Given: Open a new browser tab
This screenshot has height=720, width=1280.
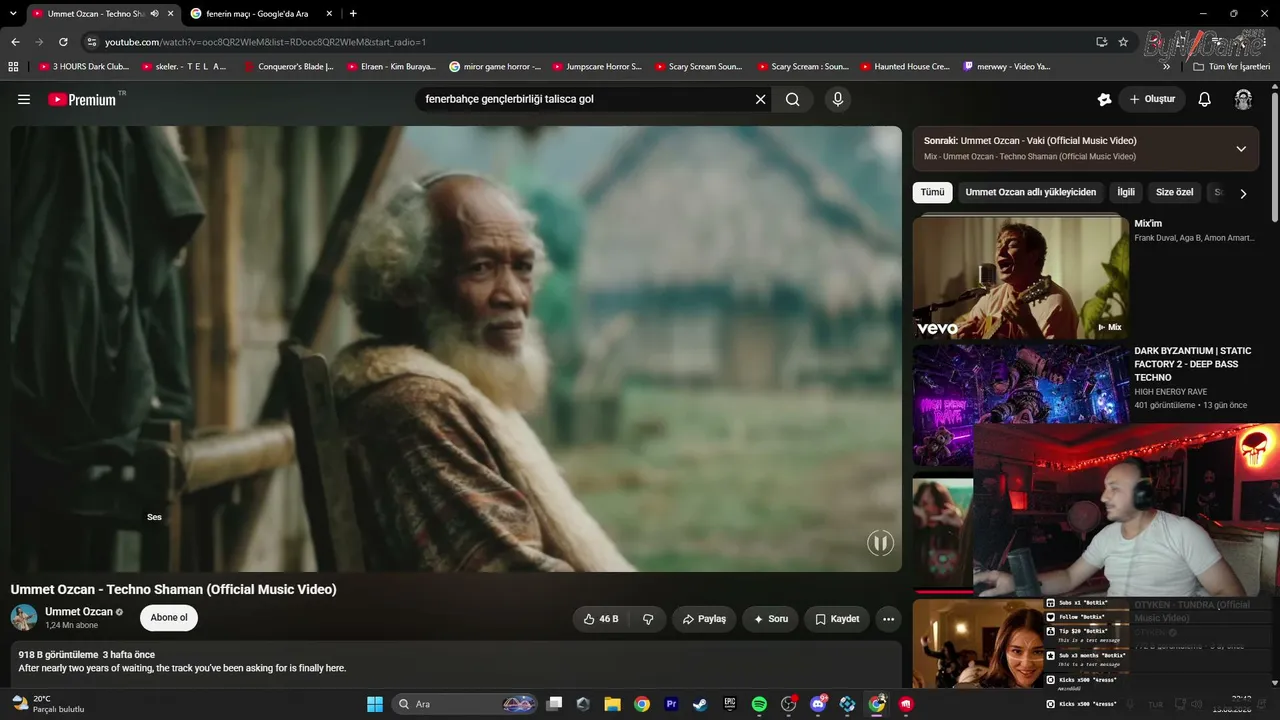Looking at the screenshot, I should pos(353,13).
